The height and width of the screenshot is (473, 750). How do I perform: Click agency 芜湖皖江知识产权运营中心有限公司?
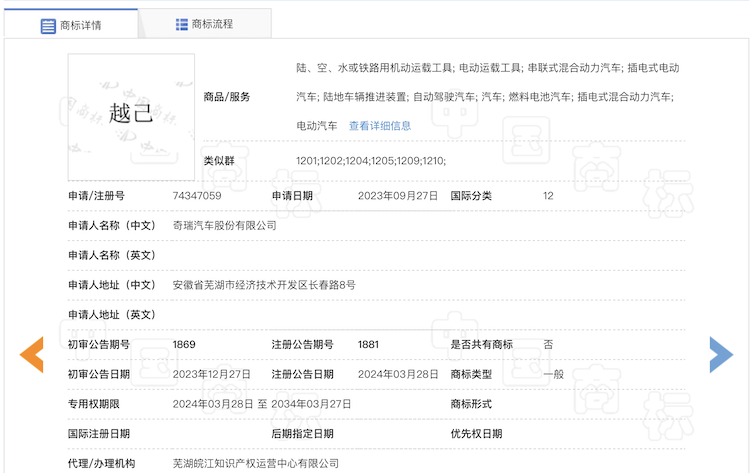pyautogui.click(x=255, y=464)
